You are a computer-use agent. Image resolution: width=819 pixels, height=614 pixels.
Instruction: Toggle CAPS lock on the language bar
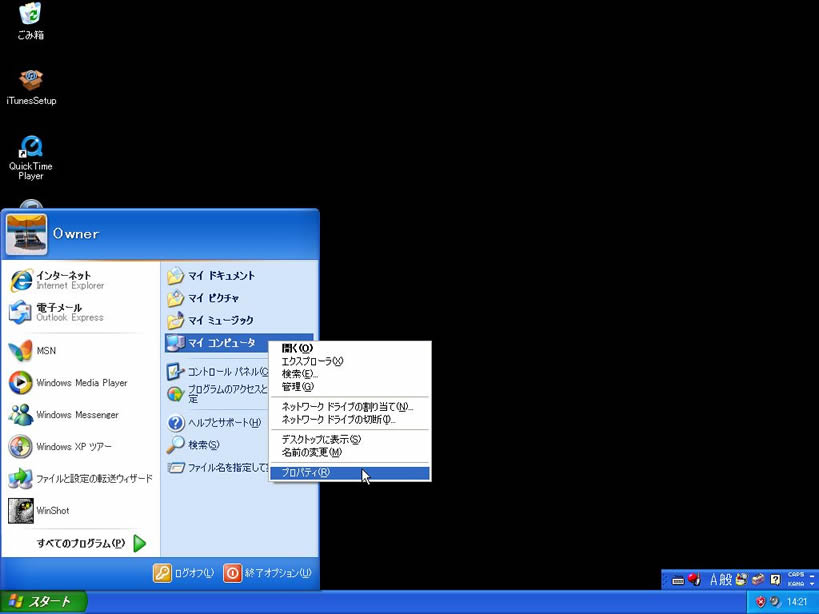point(796,575)
